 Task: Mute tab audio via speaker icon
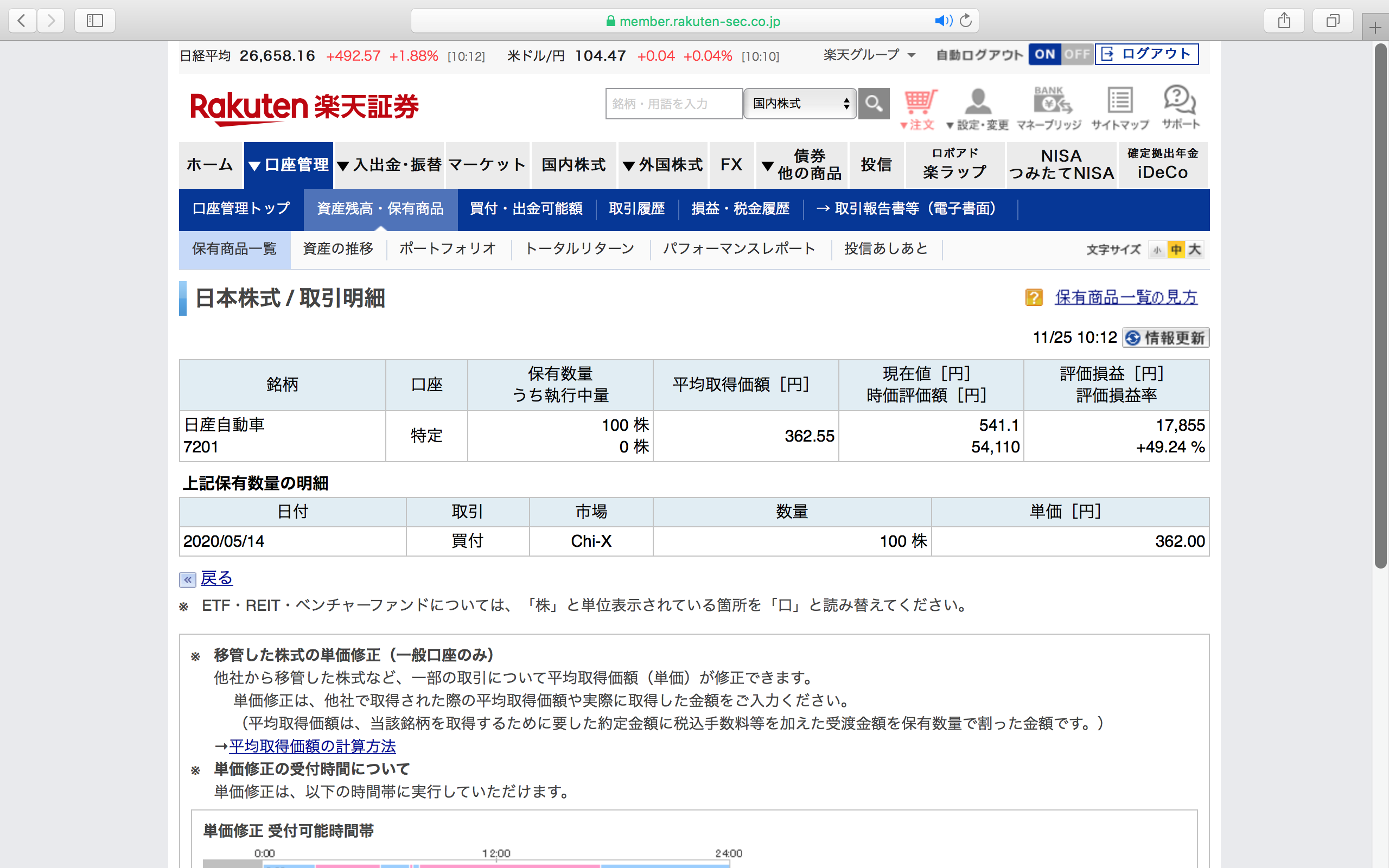tap(943, 21)
